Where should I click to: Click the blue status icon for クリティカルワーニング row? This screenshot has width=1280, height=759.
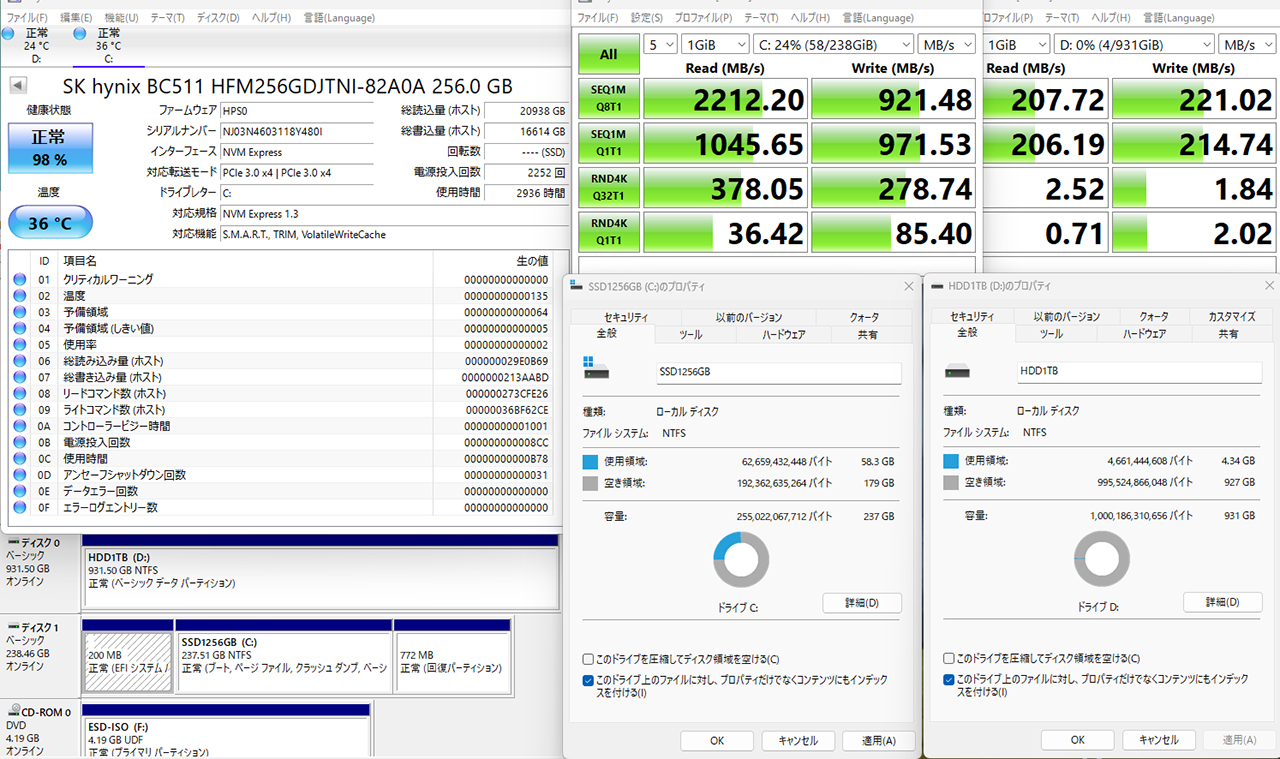click(x=19, y=280)
